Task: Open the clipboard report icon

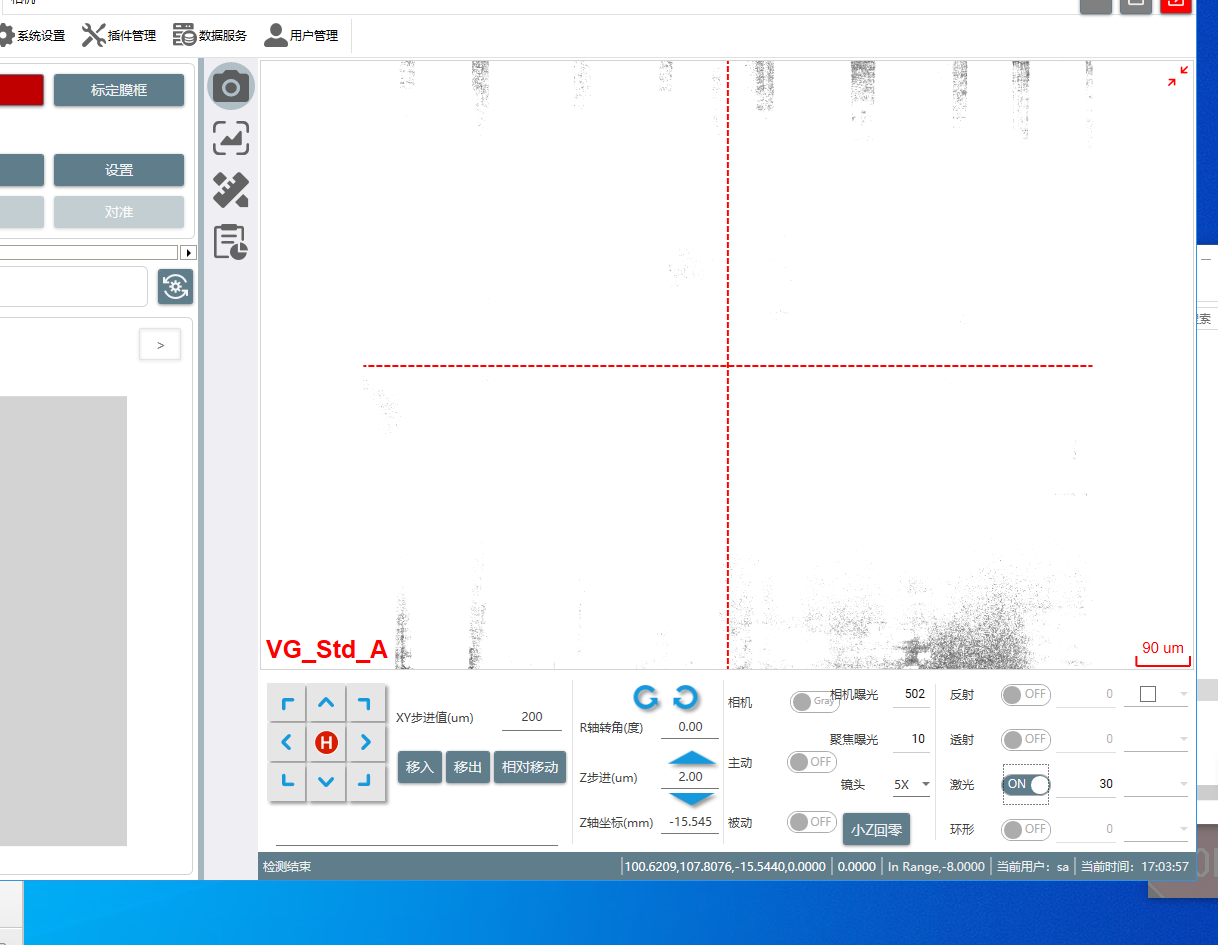Action: coord(231,242)
